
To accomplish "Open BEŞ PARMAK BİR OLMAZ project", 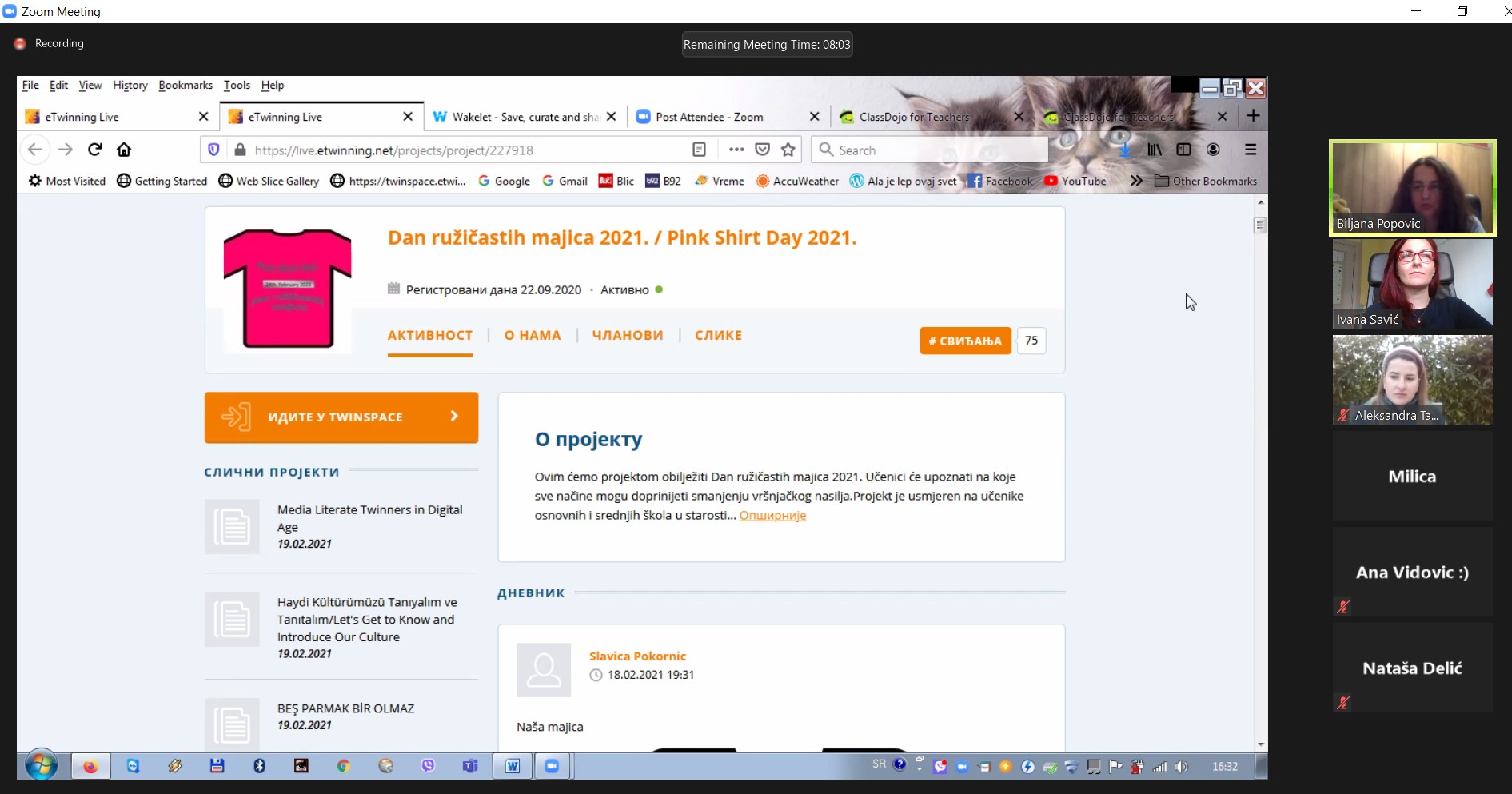I will 345,708.
